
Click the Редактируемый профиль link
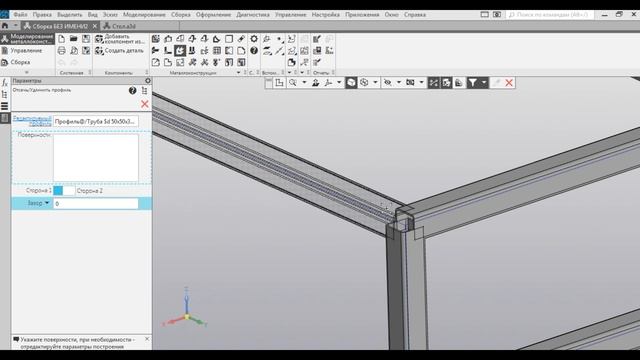32,121
